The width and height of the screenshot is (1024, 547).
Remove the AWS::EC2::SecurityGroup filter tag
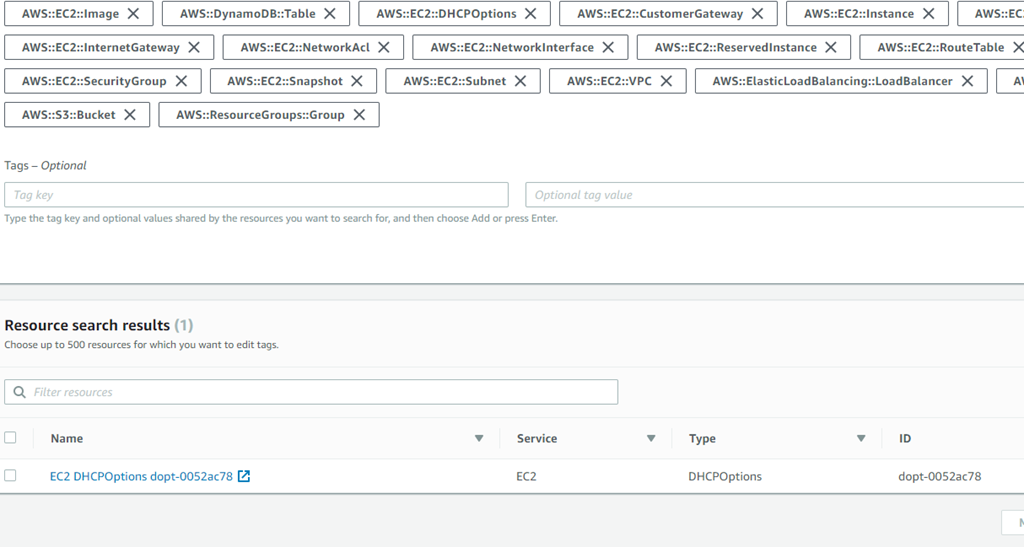(x=182, y=81)
